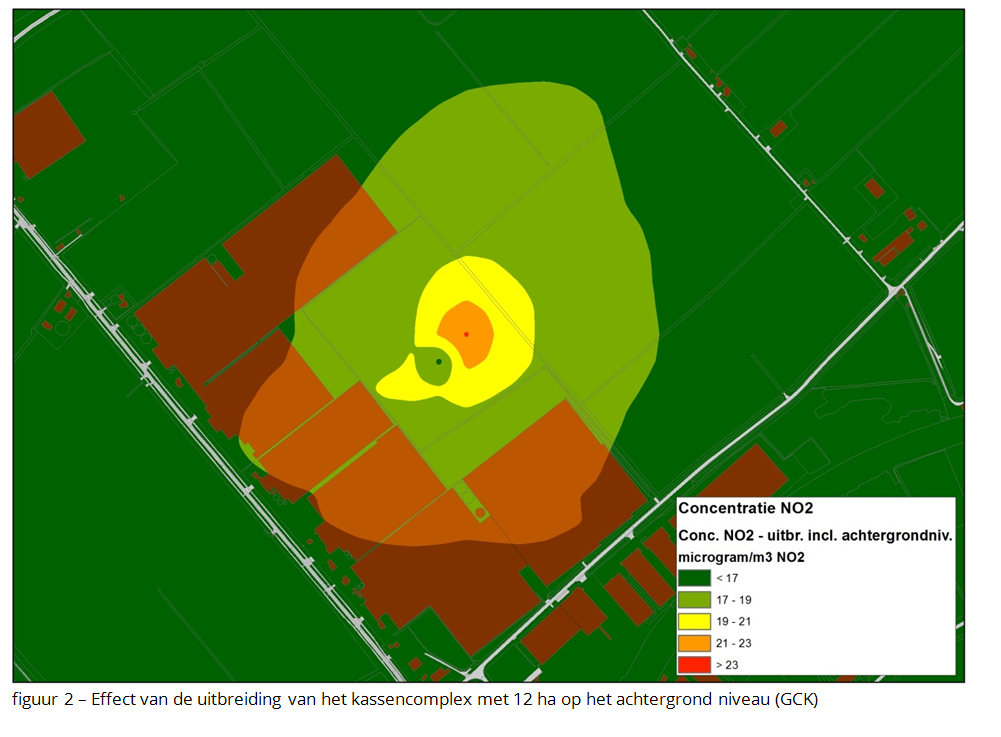Click the '< 17' legend label

click(727, 578)
